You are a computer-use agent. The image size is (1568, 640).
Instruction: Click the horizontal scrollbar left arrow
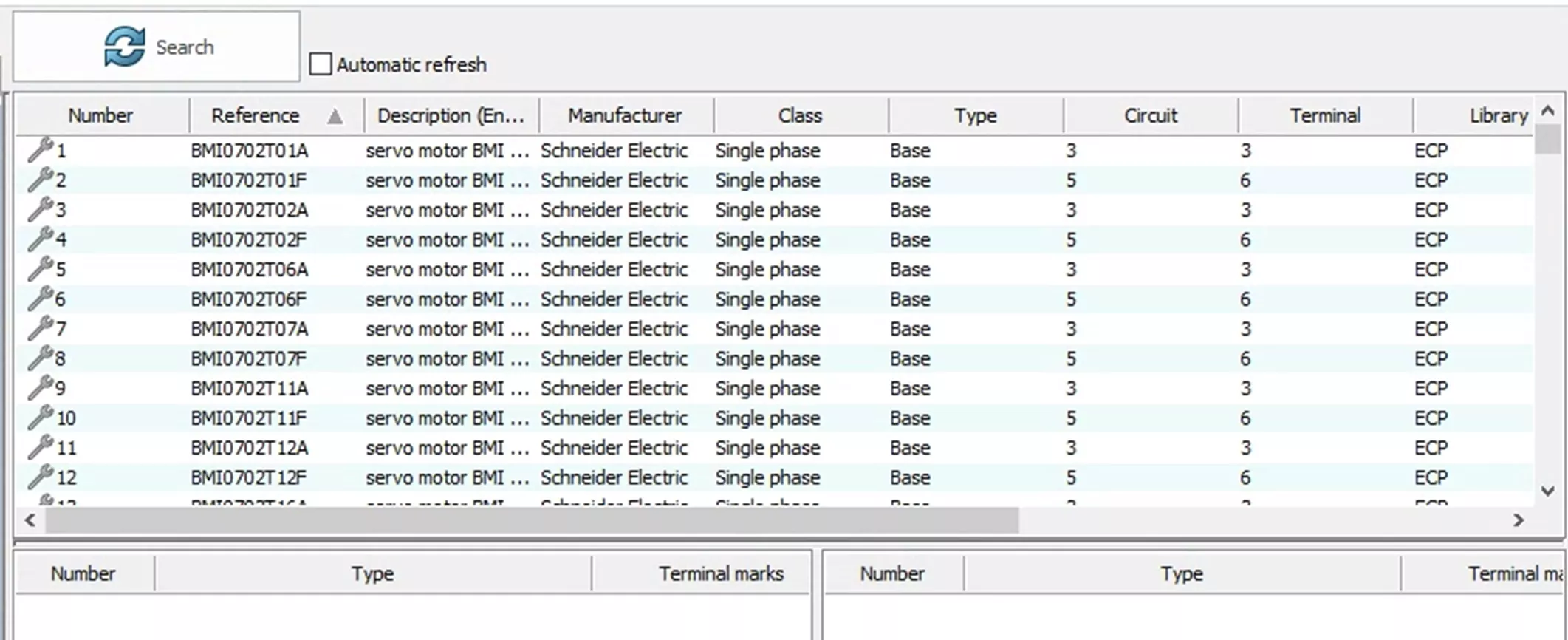pos(30,520)
